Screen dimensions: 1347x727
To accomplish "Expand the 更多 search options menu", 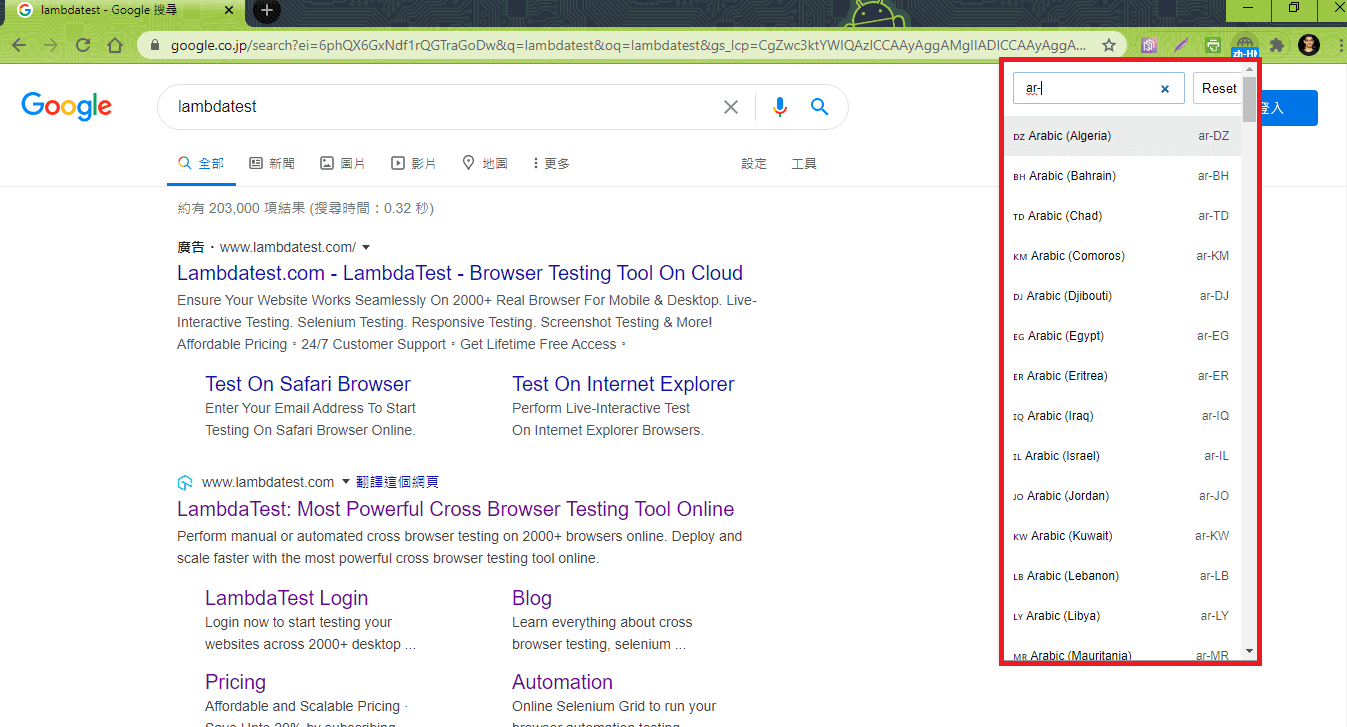I will [x=550, y=162].
